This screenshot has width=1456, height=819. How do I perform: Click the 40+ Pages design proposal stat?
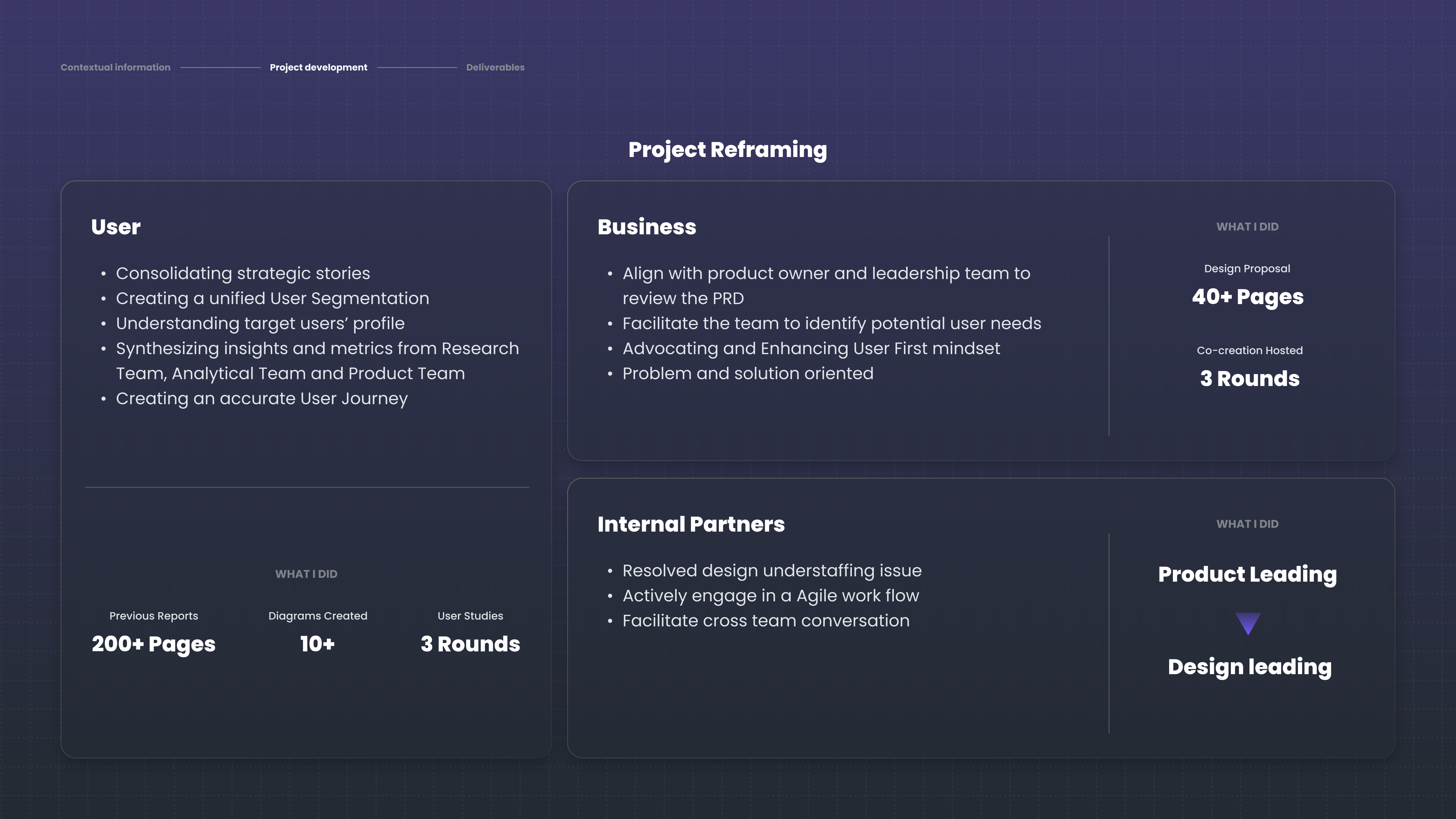(x=1247, y=297)
